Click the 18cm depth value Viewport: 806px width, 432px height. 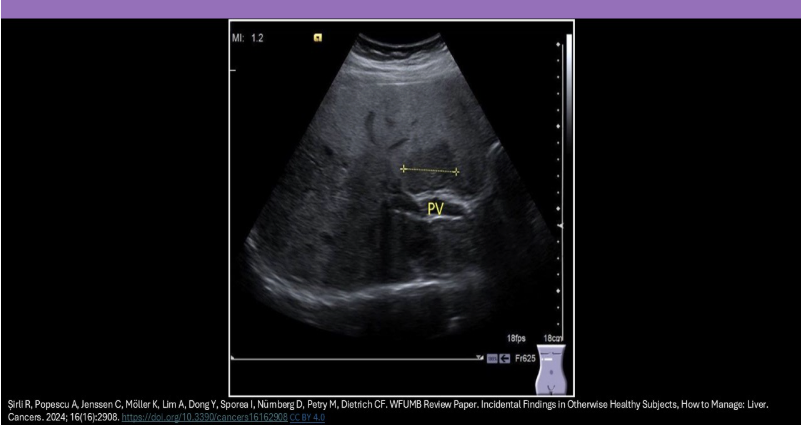click(553, 338)
